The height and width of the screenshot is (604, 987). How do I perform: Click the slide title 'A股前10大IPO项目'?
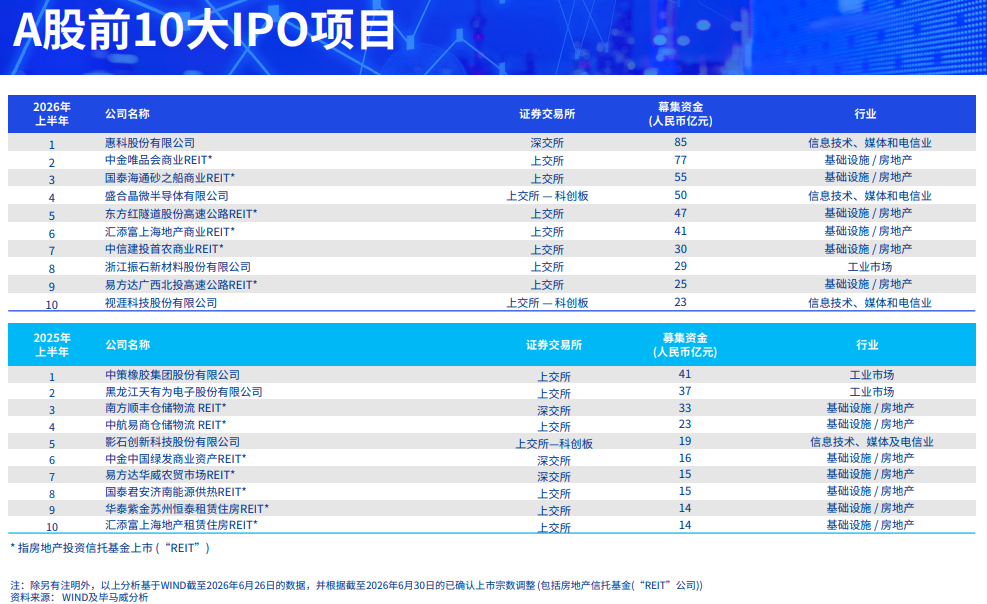(204, 30)
